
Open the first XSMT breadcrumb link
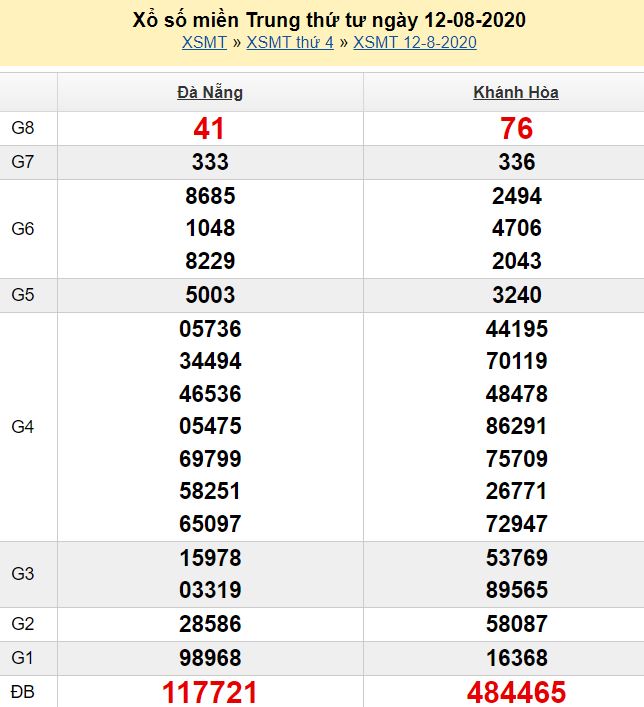(x=203, y=42)
